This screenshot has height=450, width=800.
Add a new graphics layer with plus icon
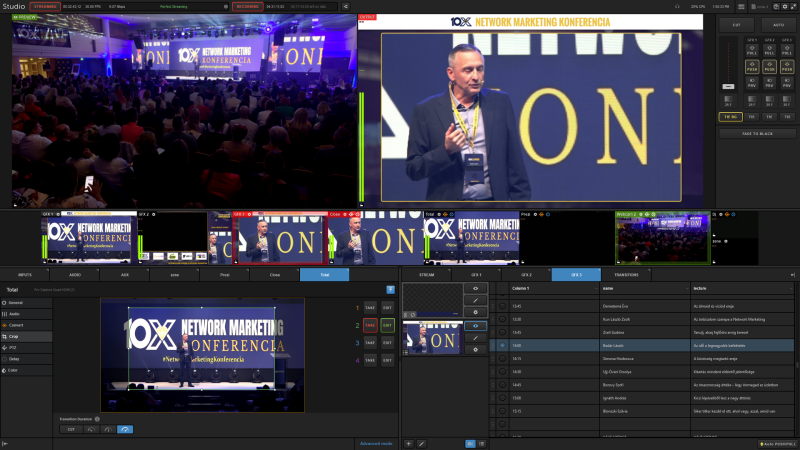(408, 442)
